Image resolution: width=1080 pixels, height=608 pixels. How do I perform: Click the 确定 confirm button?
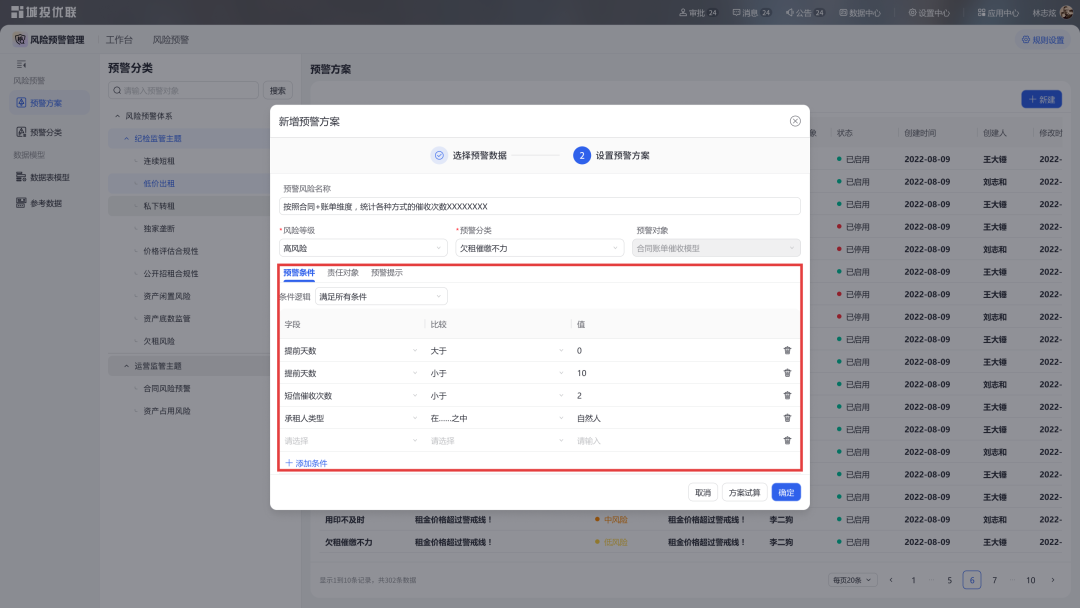tap(786, 492)
